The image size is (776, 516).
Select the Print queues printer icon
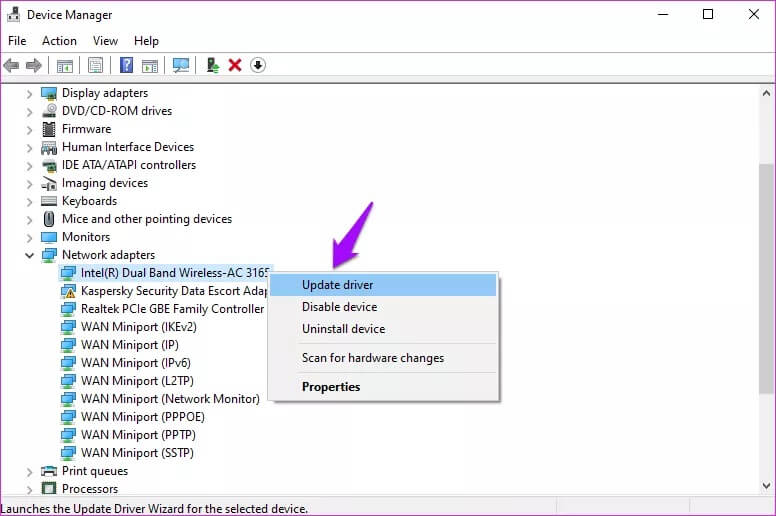[x=49, y=470]
